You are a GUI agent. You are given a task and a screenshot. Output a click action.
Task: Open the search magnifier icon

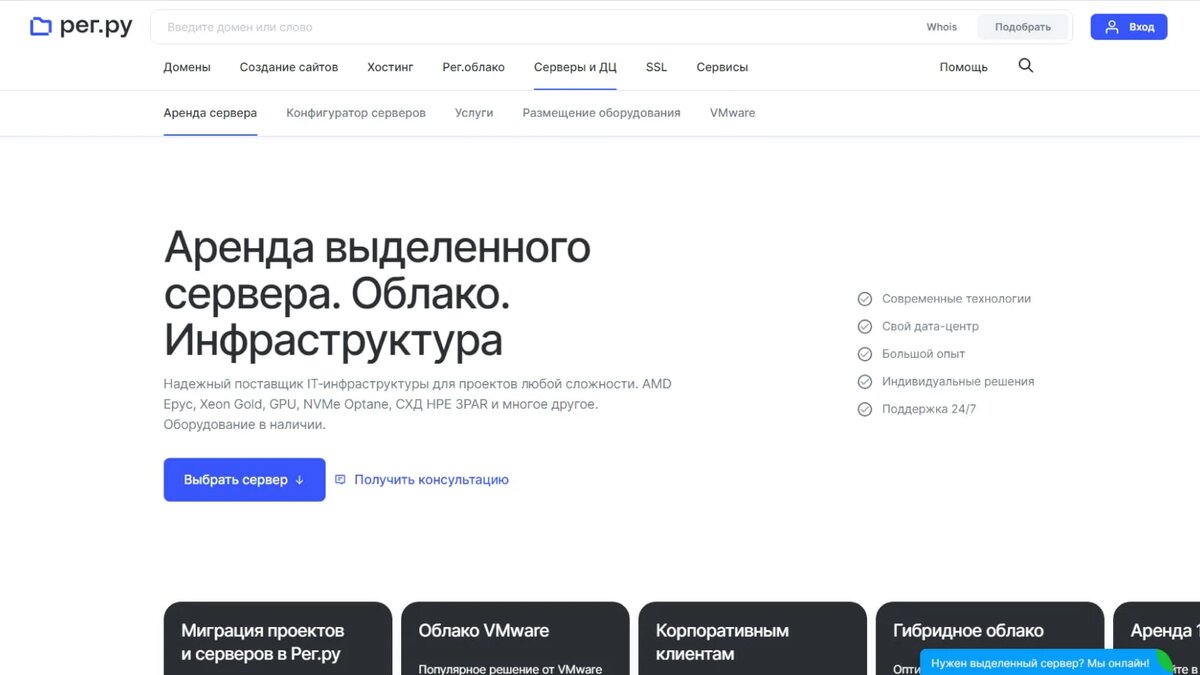tap(1026, 66)
